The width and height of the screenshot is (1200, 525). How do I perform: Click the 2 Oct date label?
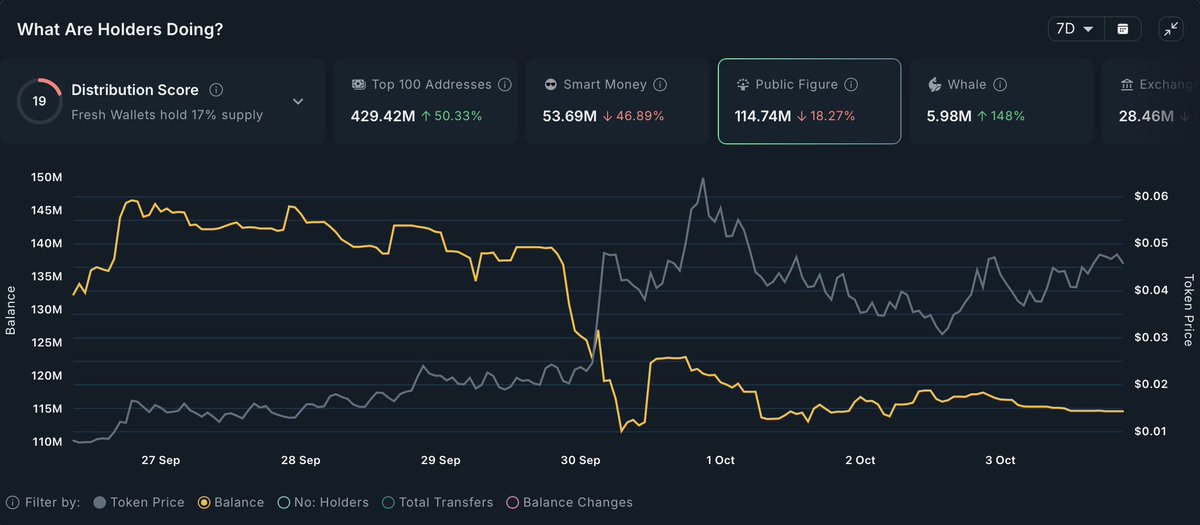(x=860, y=460)
